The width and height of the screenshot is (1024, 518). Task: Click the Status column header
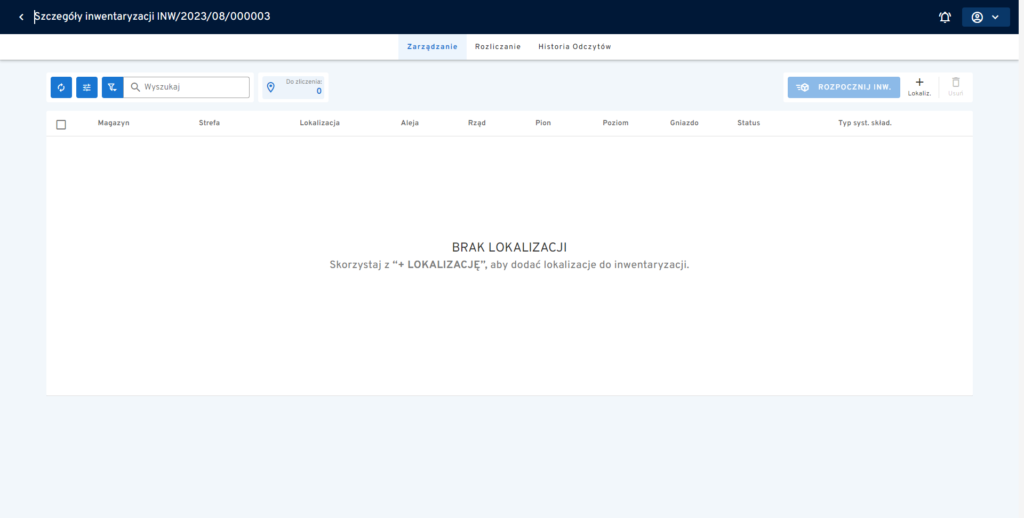click(748, 123)
